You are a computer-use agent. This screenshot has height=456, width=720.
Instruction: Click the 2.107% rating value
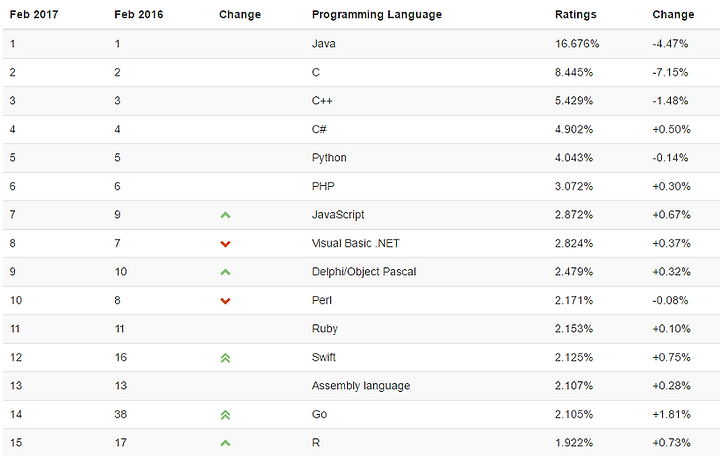click(574, 385)
